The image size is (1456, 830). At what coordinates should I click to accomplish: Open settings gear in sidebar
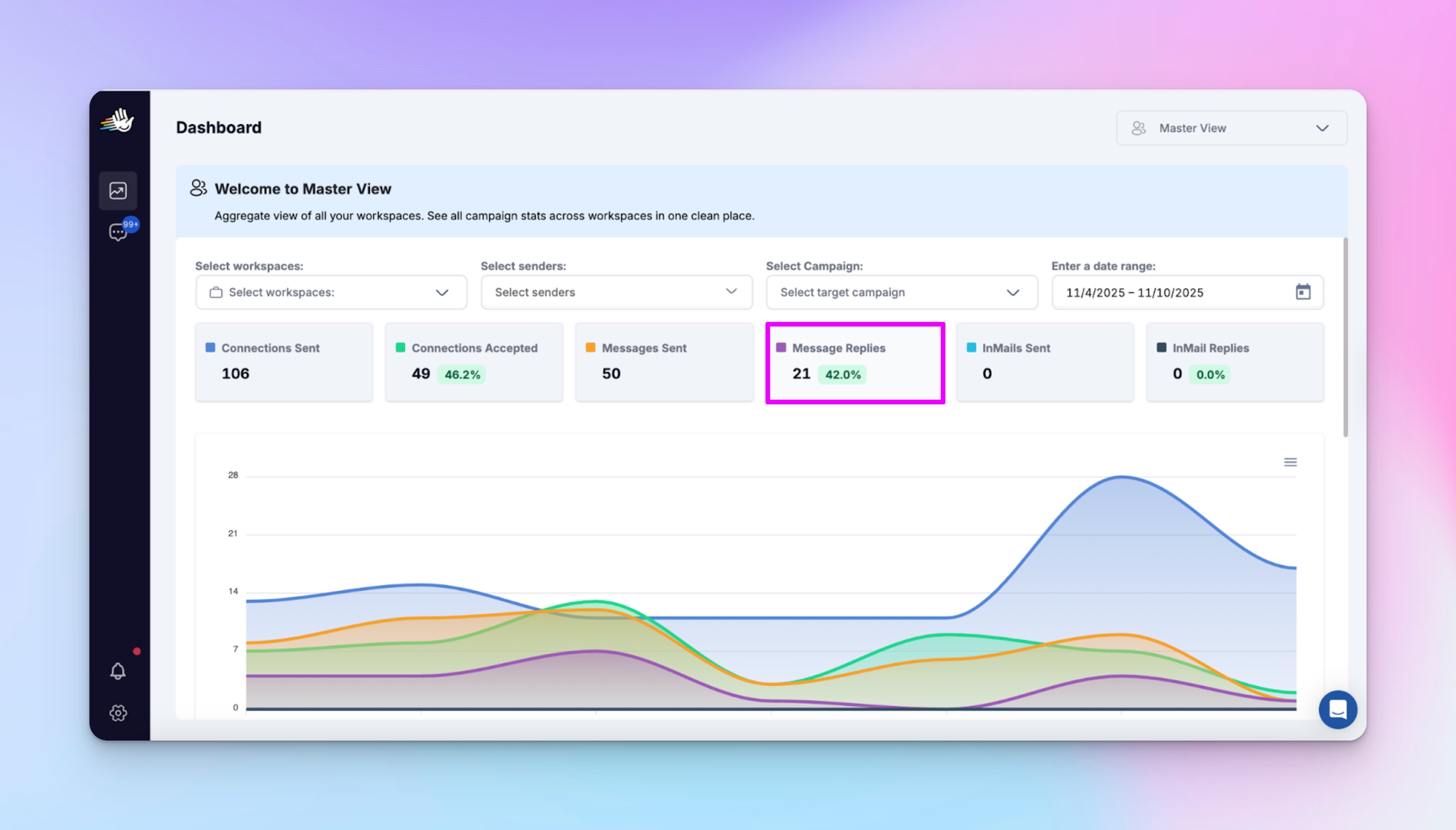pos(118,712)
